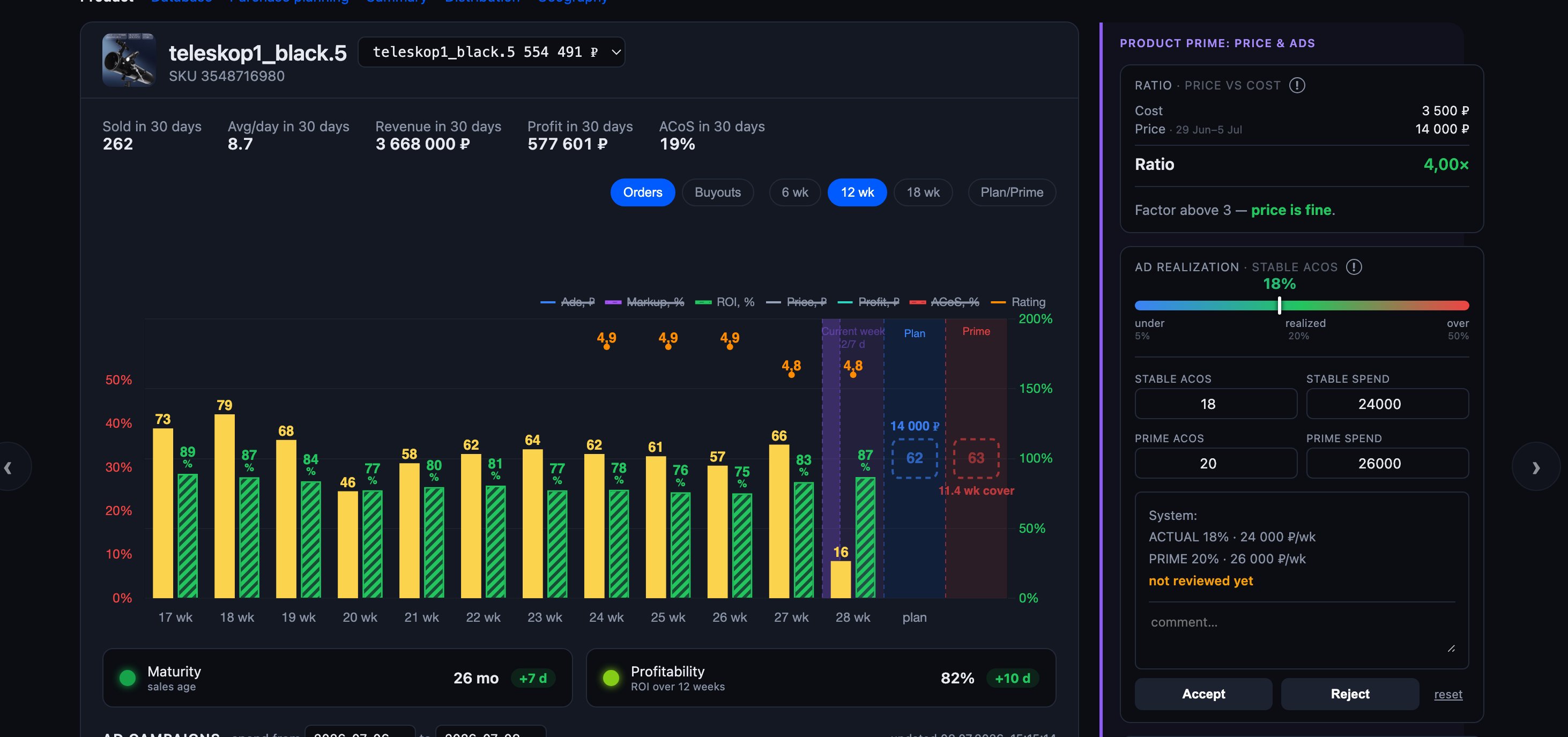Click the 18 wk yellow bar (79)
Image resolution: width=1568 pixels, height=737 pixels.
pos(224,507)
